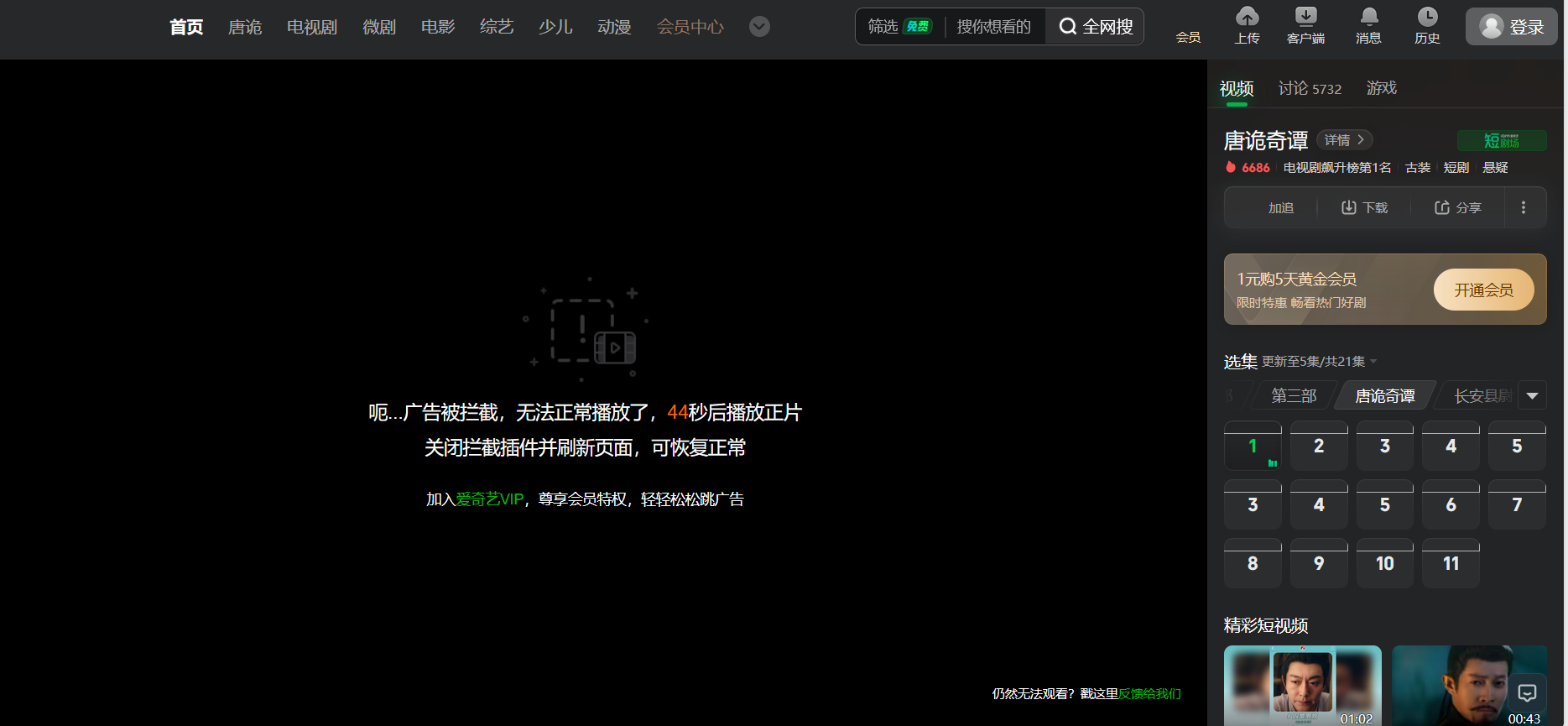This screenshot has width=1568, height=726.
Task: Play episode 2
Action: 1319,446
